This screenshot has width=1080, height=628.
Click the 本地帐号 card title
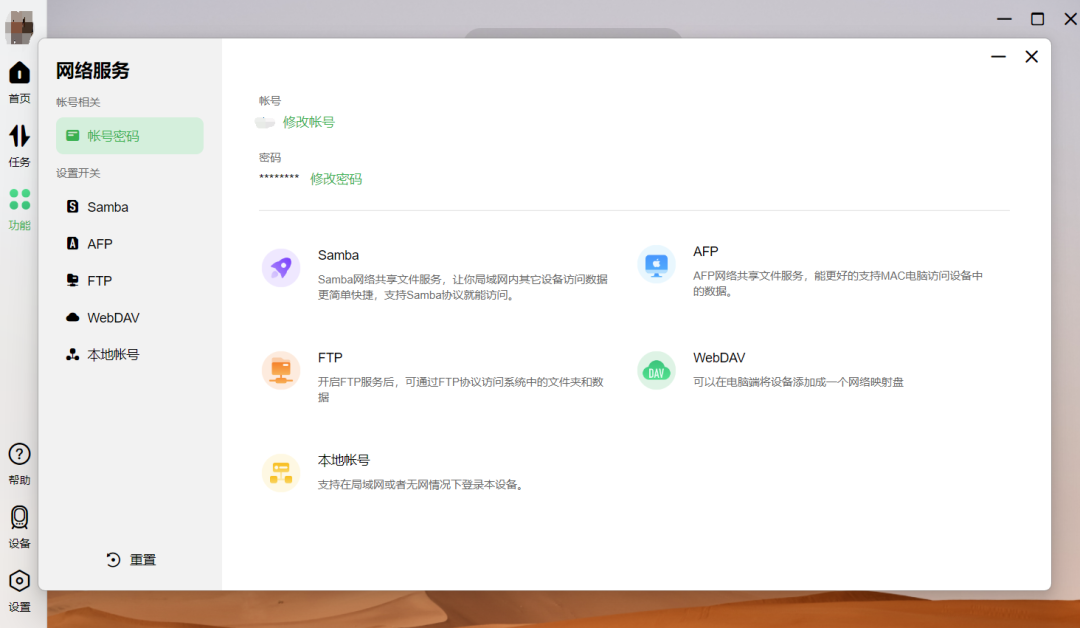point(344,460)
